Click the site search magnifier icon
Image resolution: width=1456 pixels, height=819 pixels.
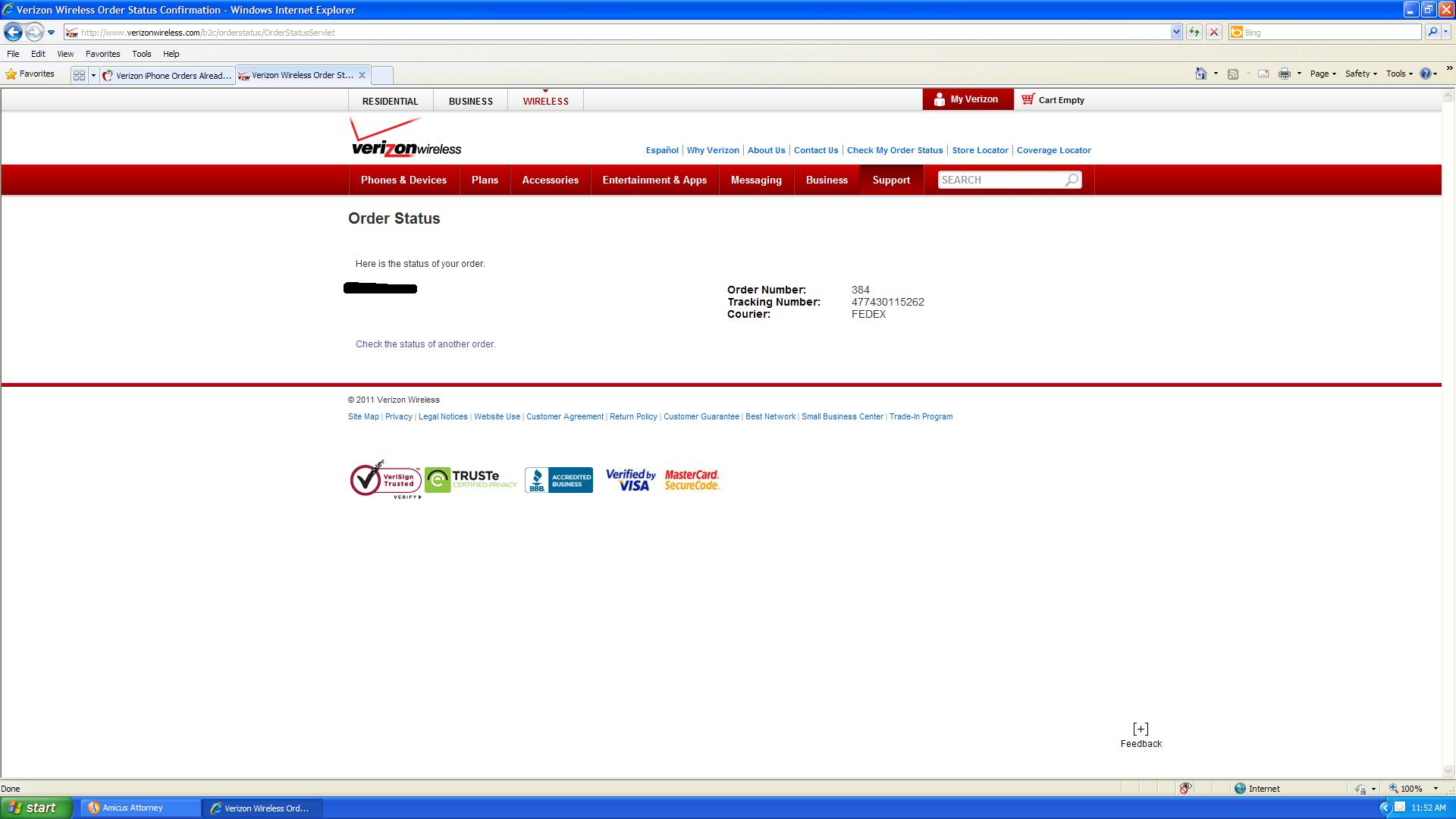point(1072,180)
